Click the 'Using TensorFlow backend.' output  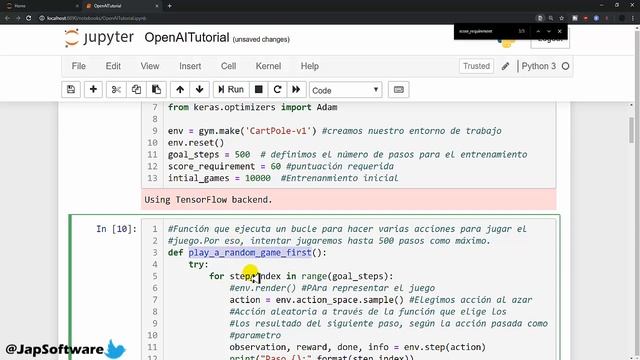point(208,200)
